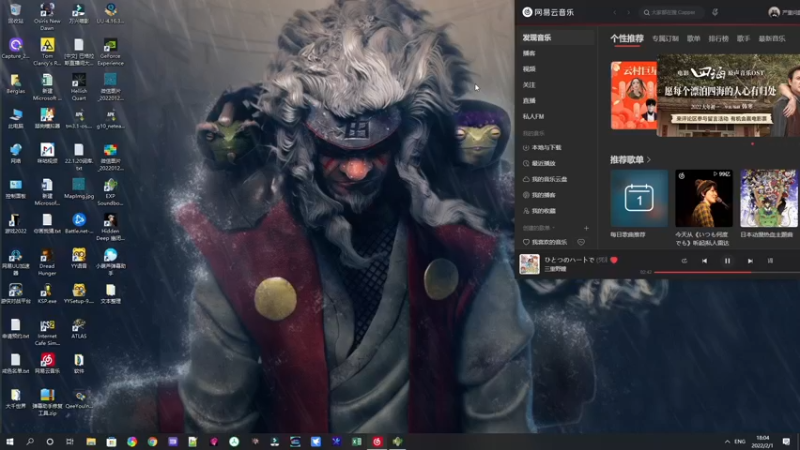Select the 个性推荐 tab
This screenshot has height=450, width=800.
tap(627, 38)
